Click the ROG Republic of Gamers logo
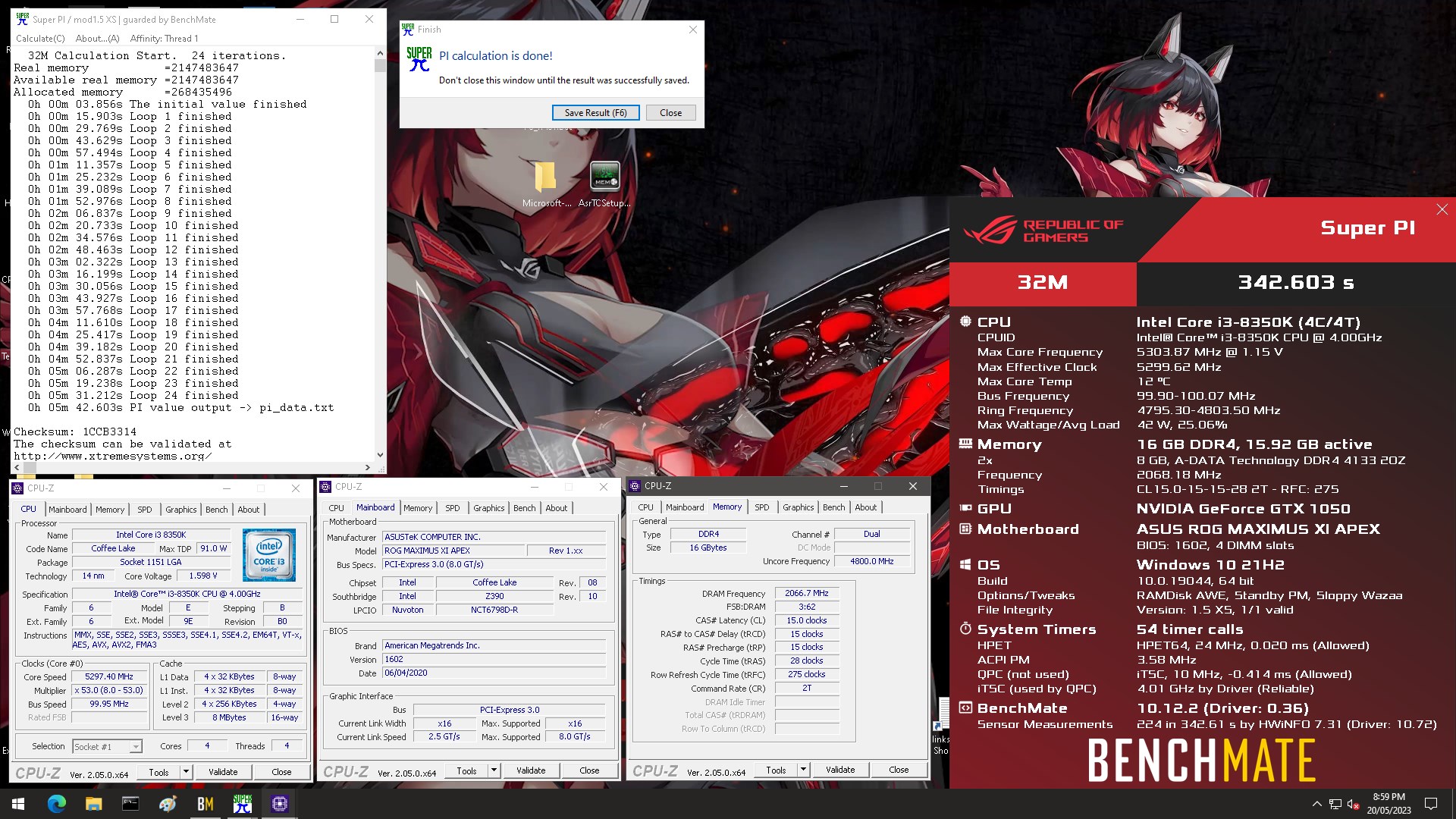The image size is (1456, 819). click(x=1043, y=230)
